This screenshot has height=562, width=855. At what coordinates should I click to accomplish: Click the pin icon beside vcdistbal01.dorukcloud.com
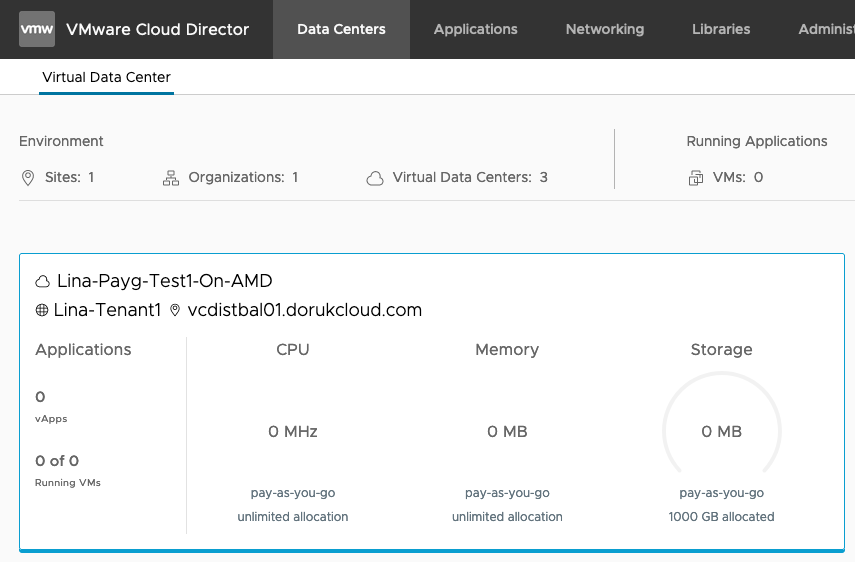(x=175, y=311)
